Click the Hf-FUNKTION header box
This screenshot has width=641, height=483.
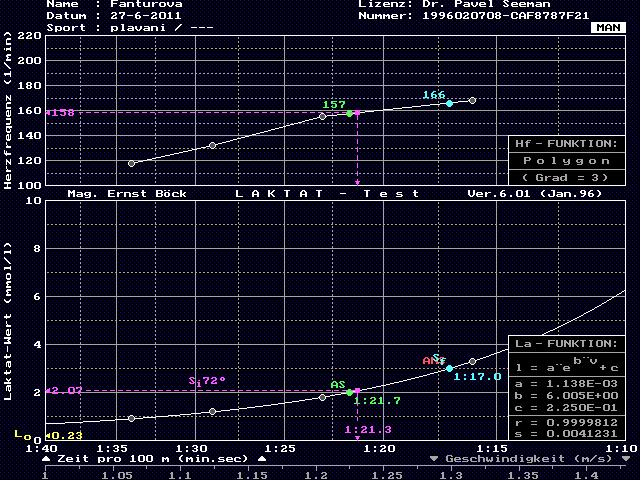[x=567, y=144]
